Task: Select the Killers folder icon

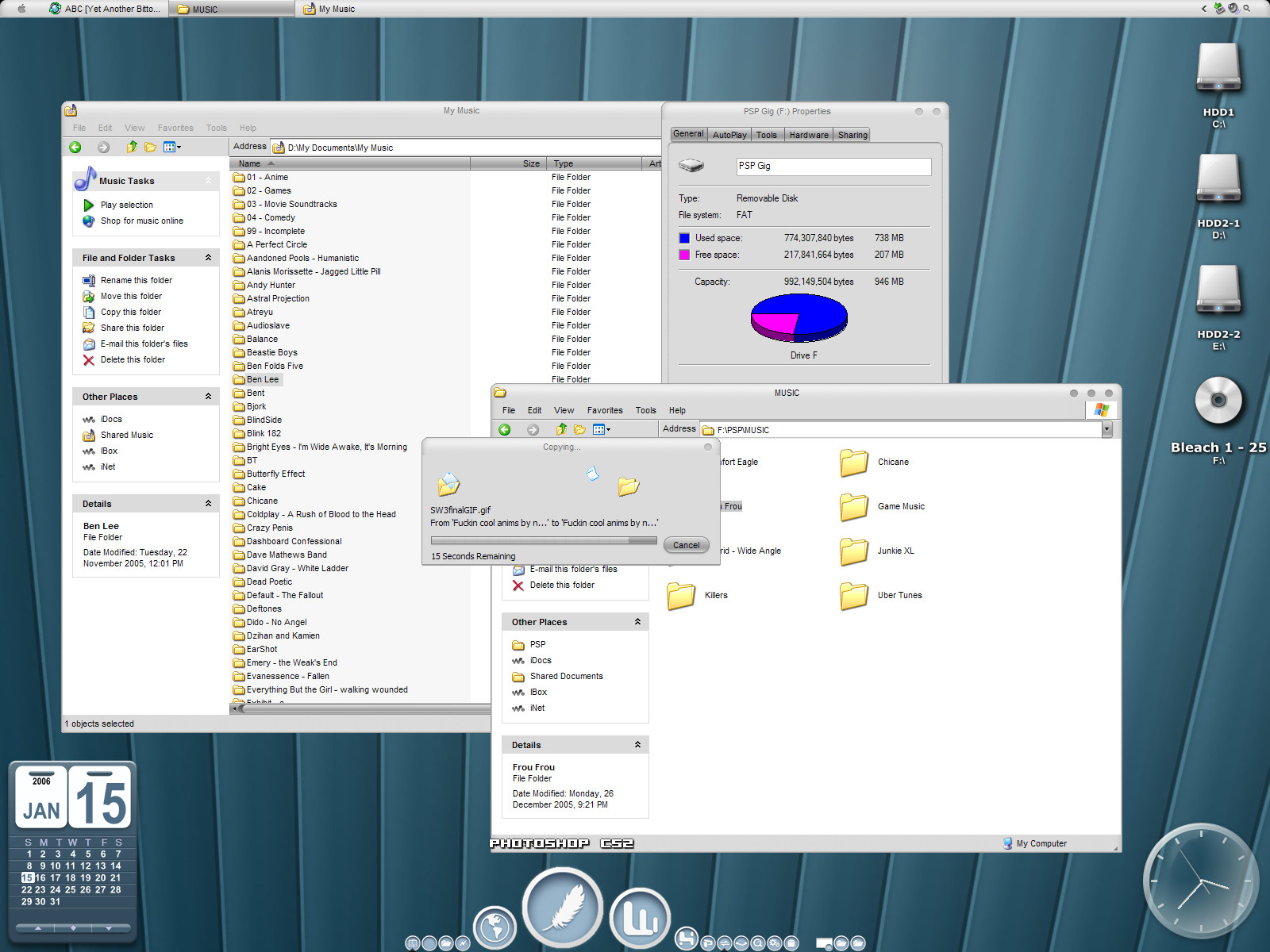Action: [681, 596]
